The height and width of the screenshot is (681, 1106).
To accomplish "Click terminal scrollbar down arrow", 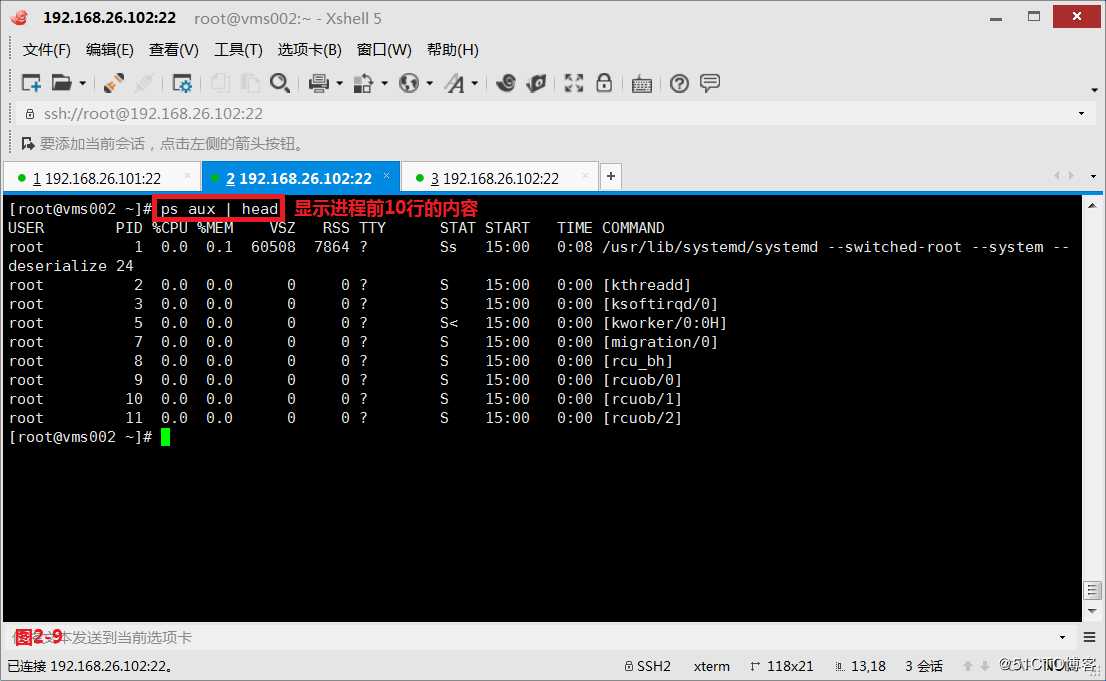I will pos(1092,612).
